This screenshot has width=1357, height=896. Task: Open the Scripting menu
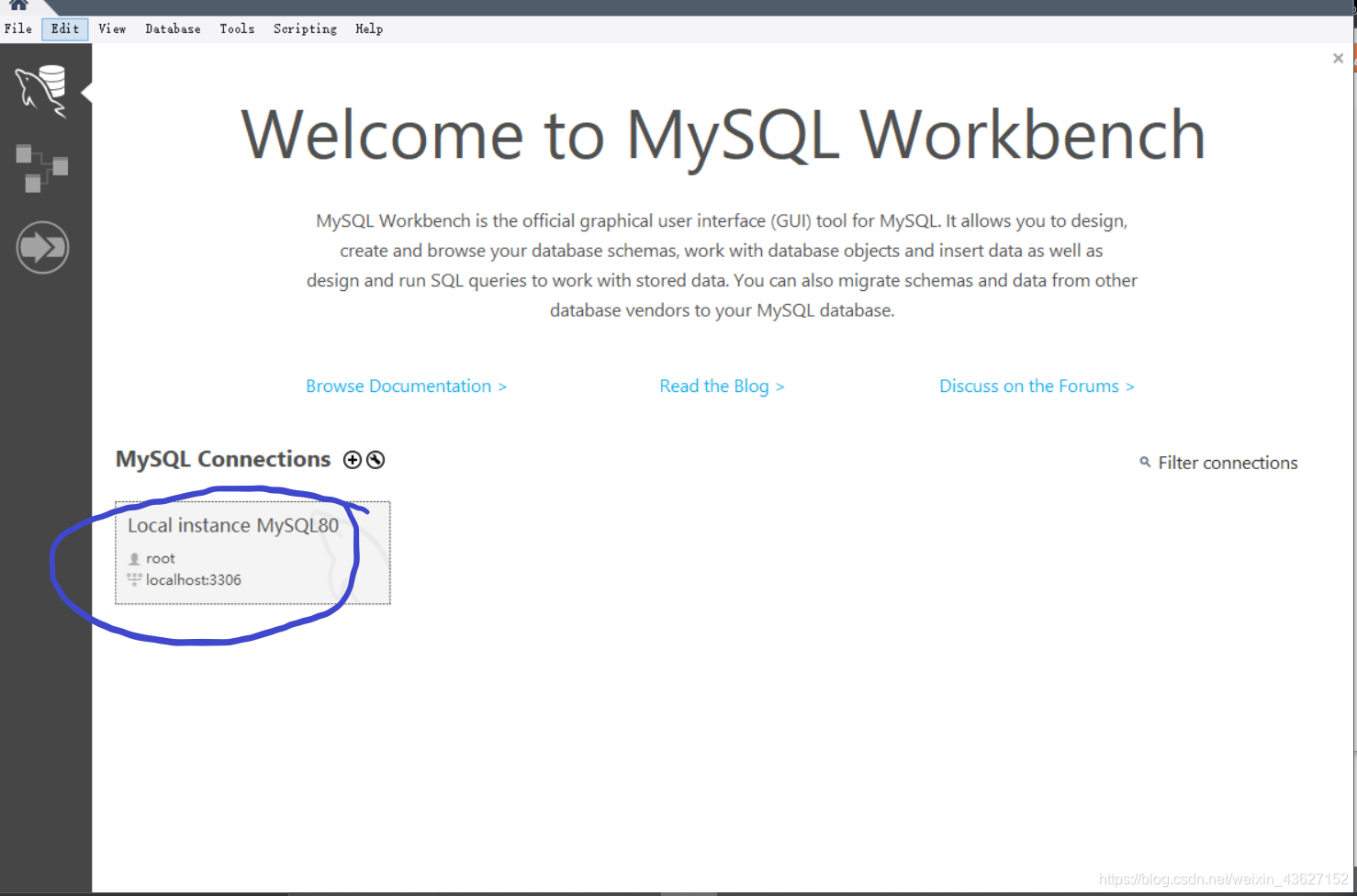point(305,28)
